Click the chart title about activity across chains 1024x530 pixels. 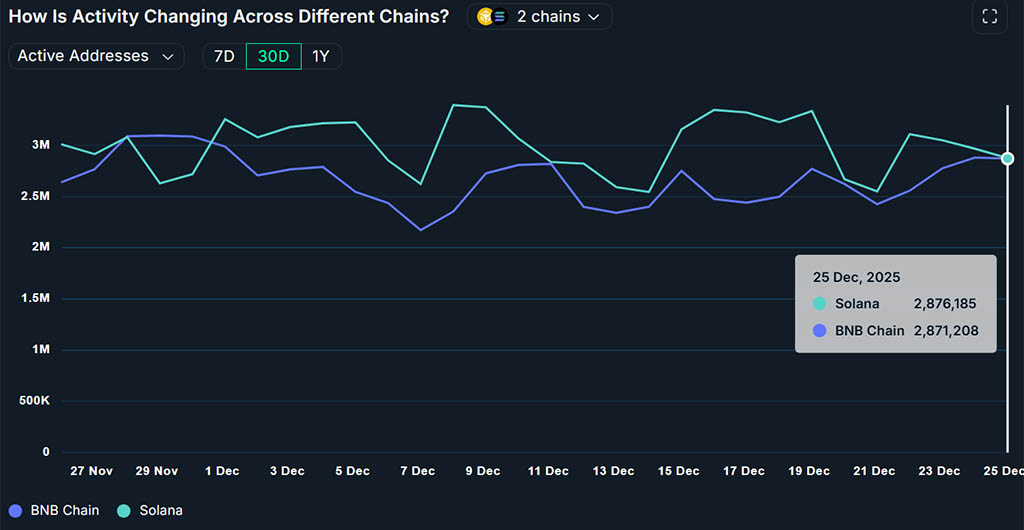(229, 17)
